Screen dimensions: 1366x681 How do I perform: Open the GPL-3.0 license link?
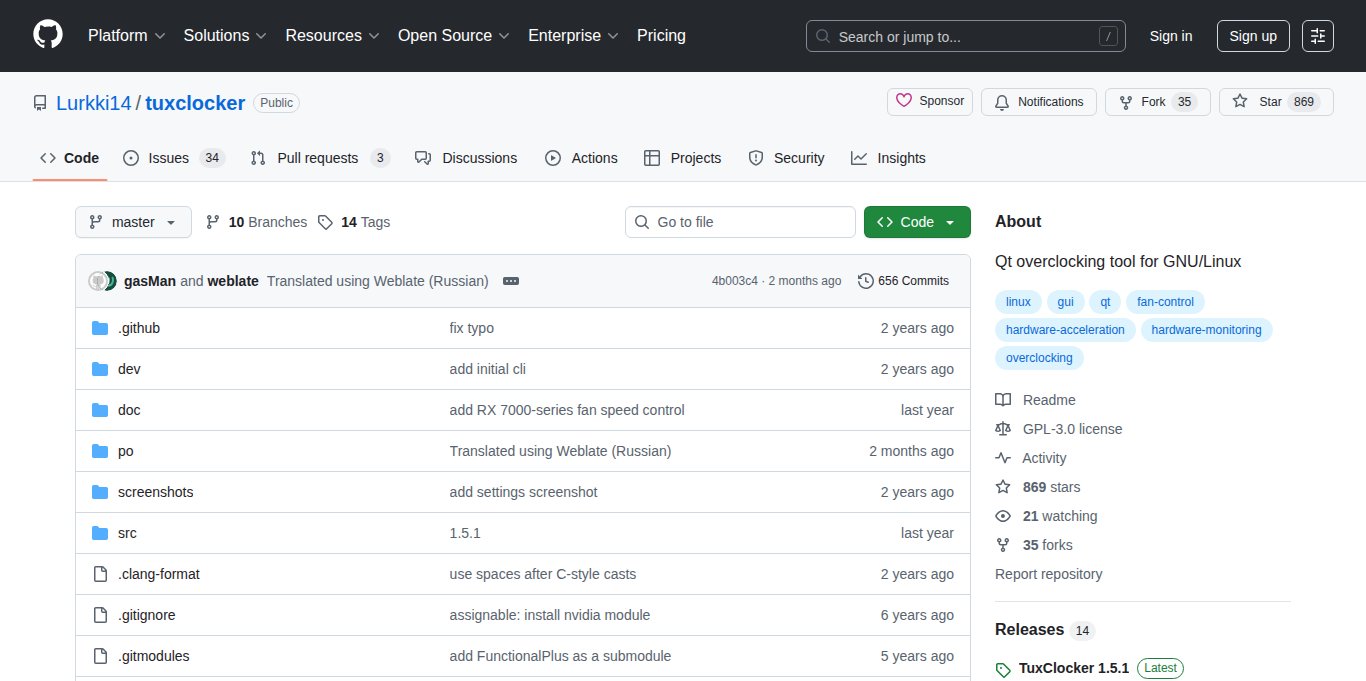[x=1072, y=429]
